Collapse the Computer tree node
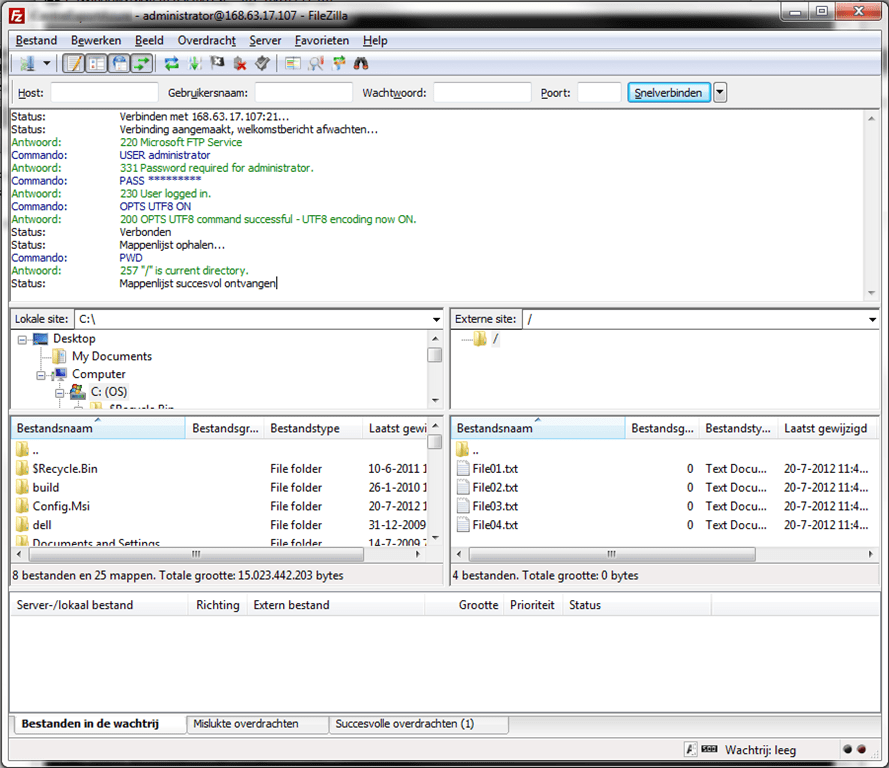The image size is (889, 768). pyautogui.click(x=42, y=375)
